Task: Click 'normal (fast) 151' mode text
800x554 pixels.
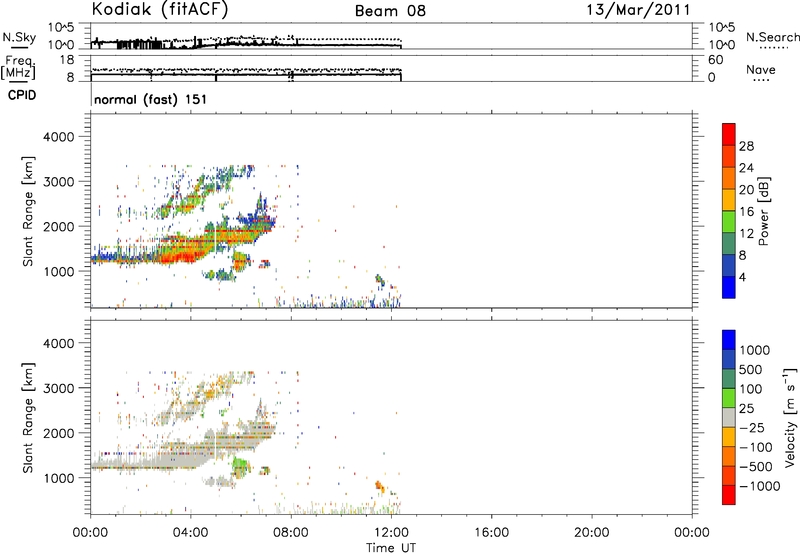Action: (x=151, y=99)
